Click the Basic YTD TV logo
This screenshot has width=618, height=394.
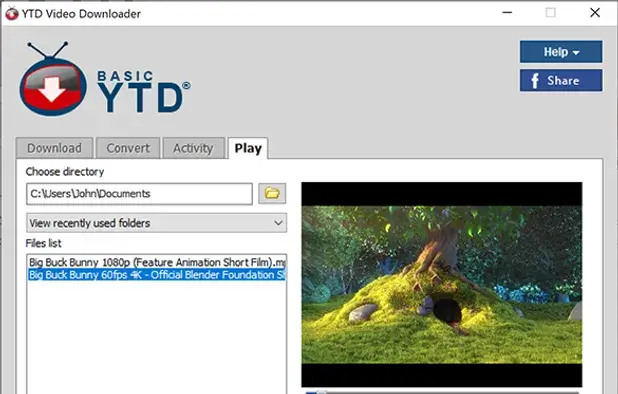tap(53, 80)
